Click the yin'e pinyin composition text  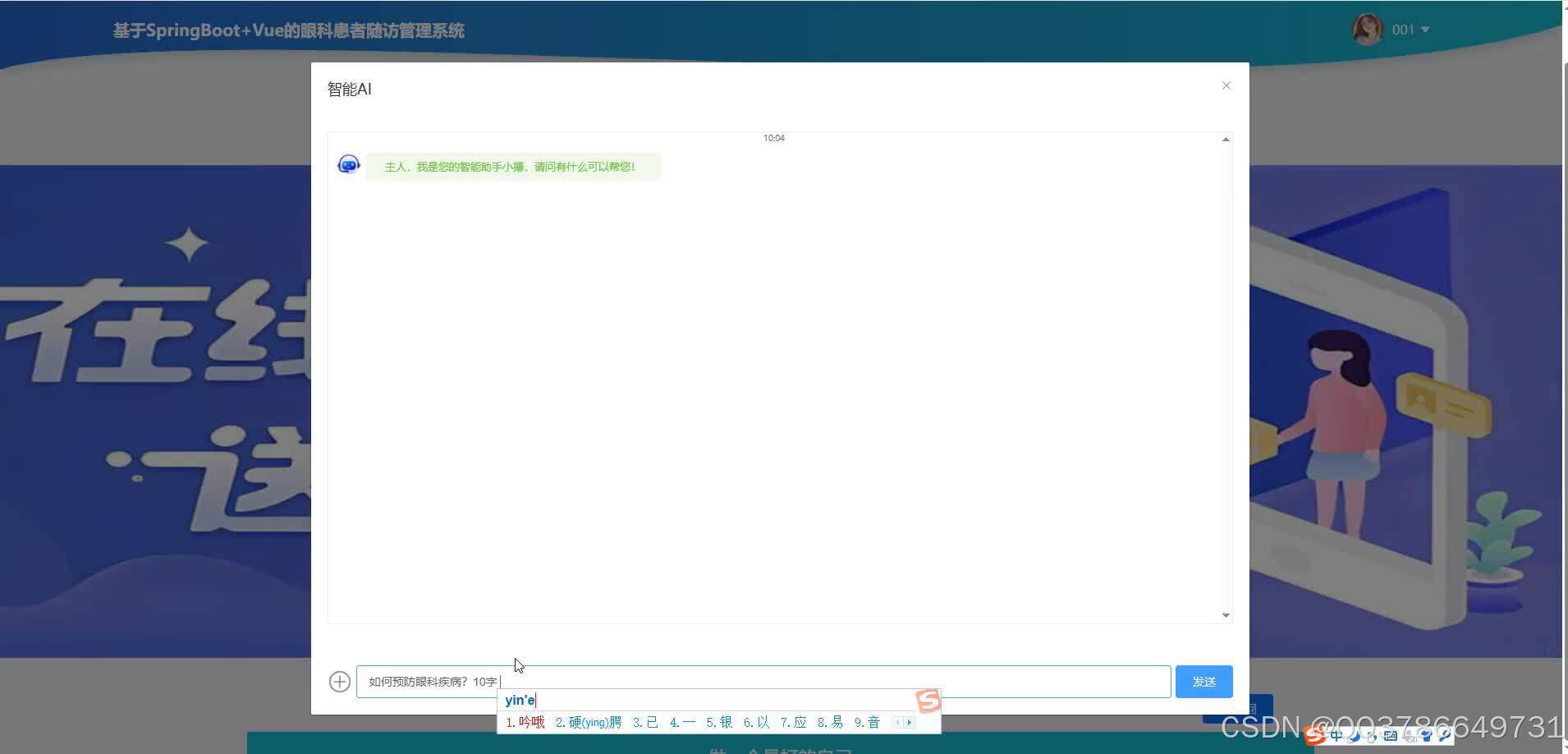point(520,701)
